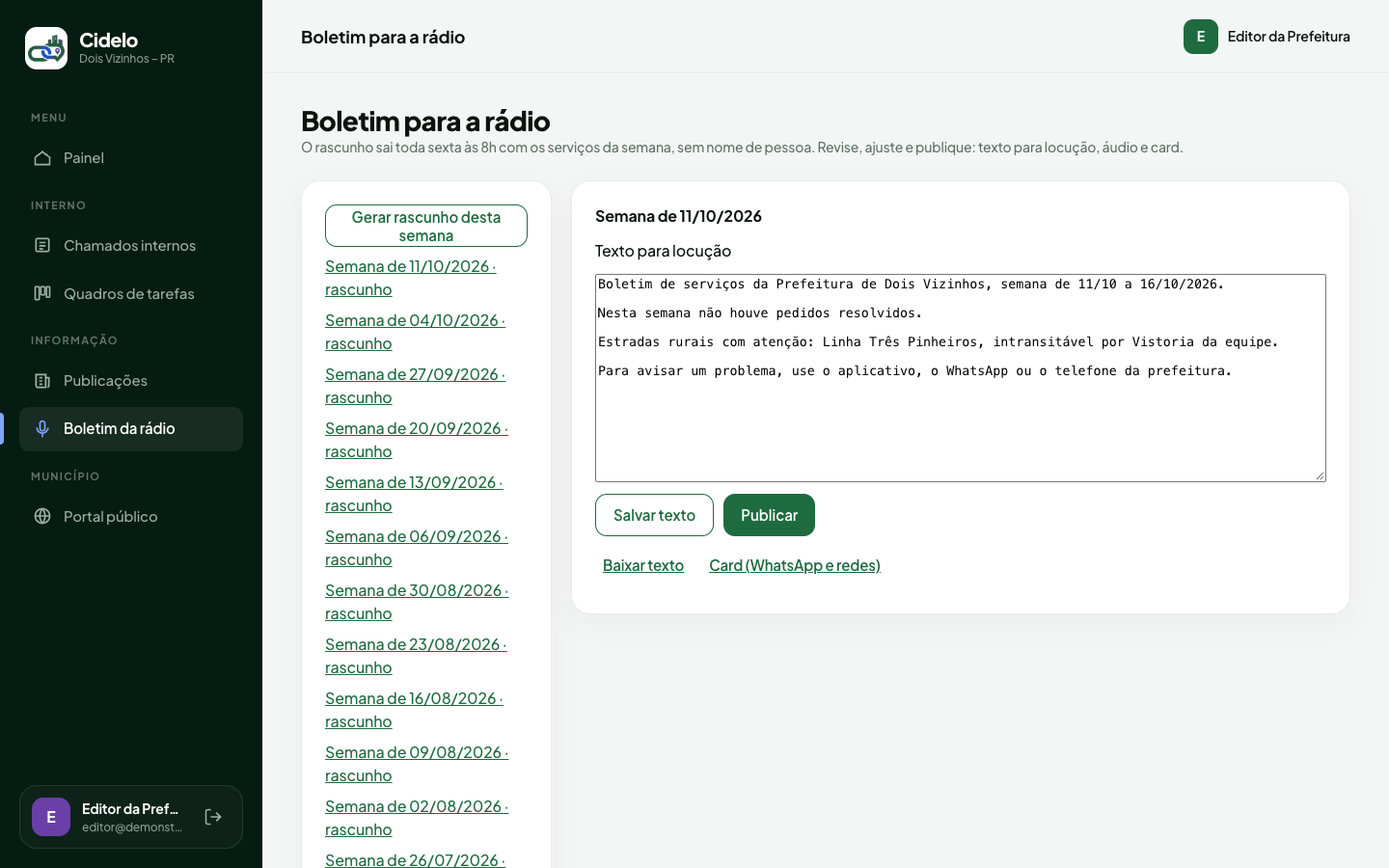Image resolution: width=1389 pixels, height=868 pixels.
Task: Save with the Salvar texto button
Action: point(654,515)
